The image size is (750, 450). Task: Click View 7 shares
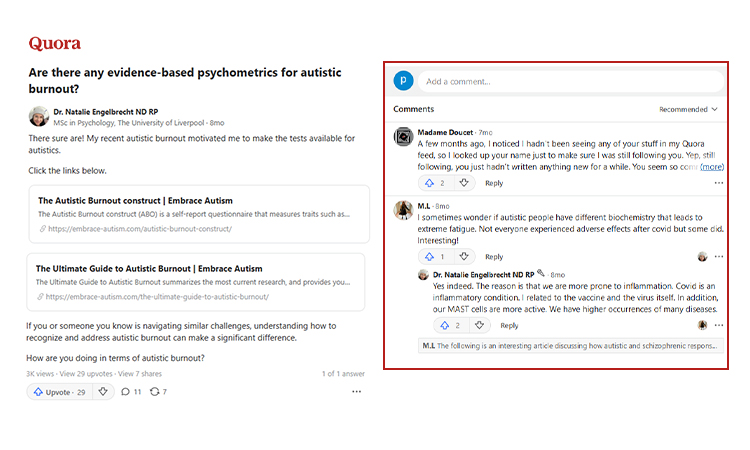pos(140,374)
